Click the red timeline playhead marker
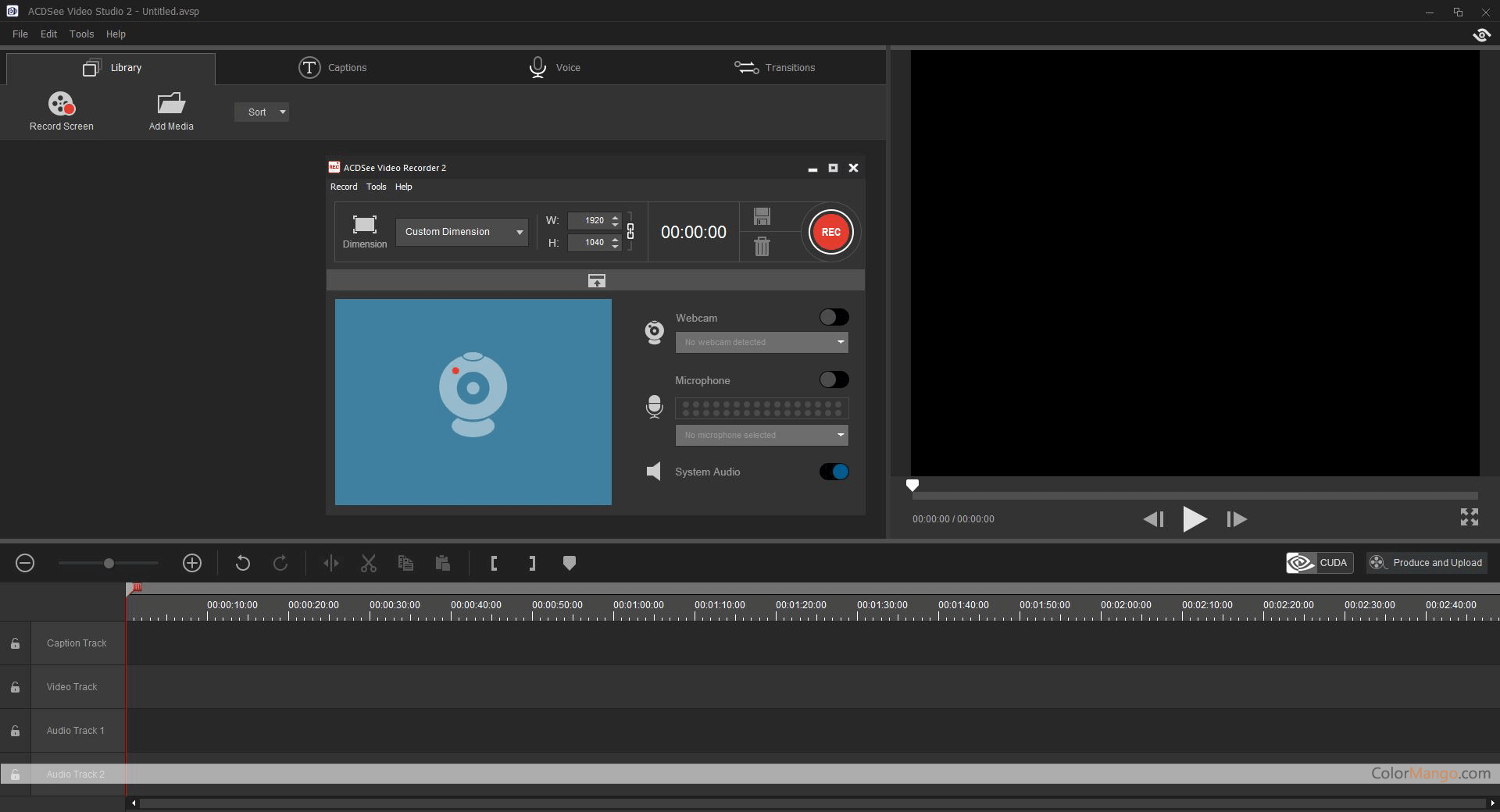Image resolution: width=1500 pixels, height=812 pixels. pos(136,588)
